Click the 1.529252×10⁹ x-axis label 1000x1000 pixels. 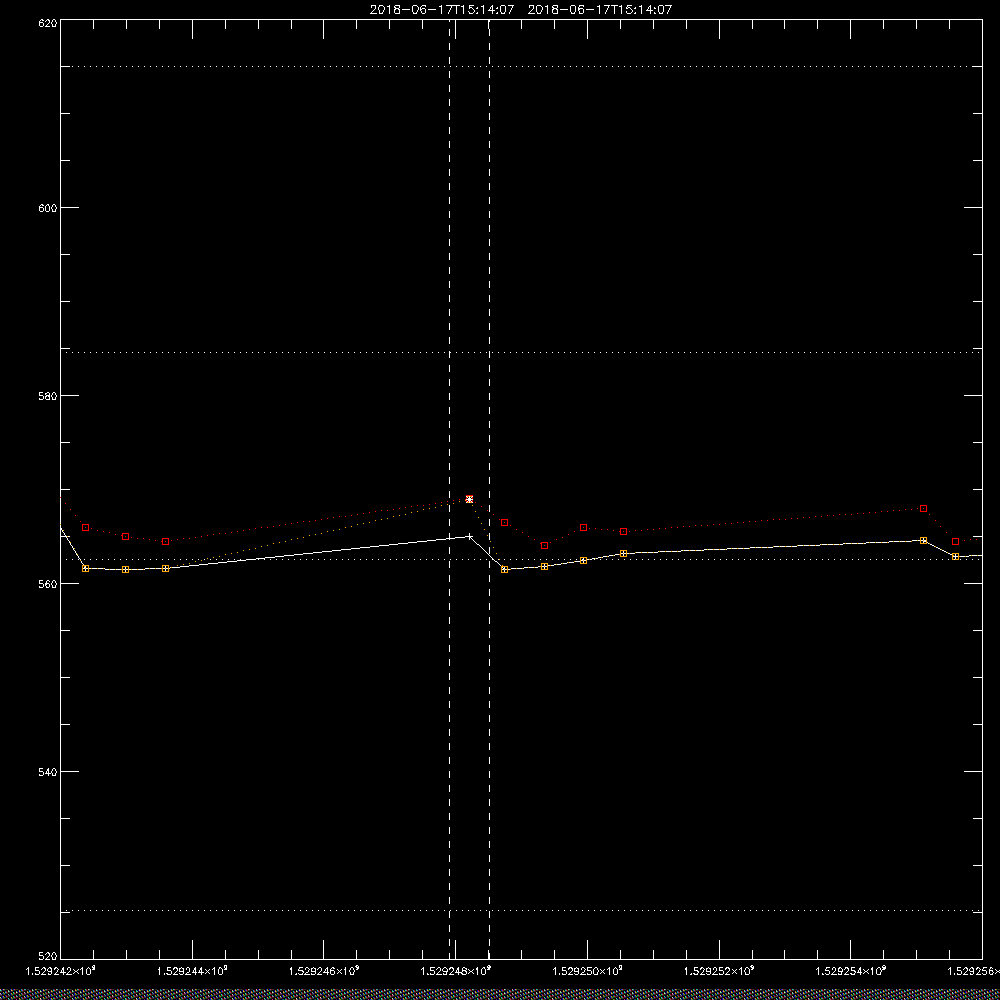tap(719, 971)
